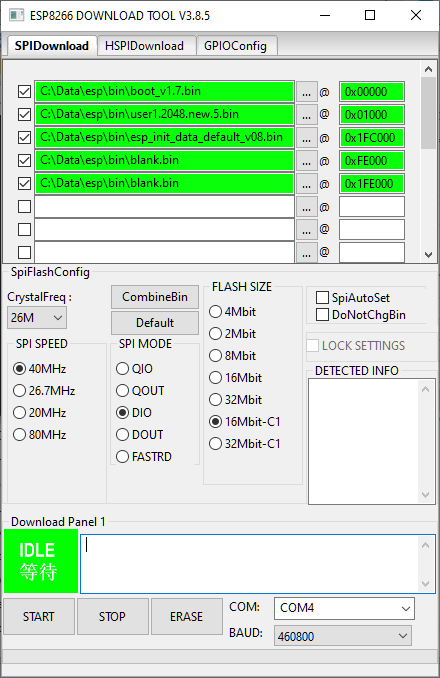The height and width of the screenshot is (678, 440).
Task: Browse file for address 0x1FE000 row
Action: click(306, 184)
